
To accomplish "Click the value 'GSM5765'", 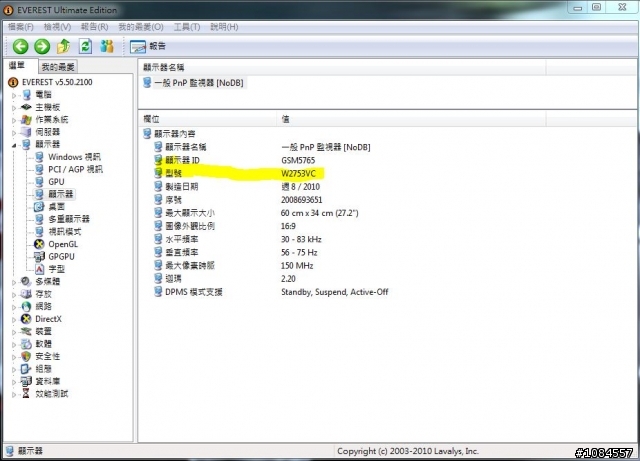I will [x=298, y=160].
